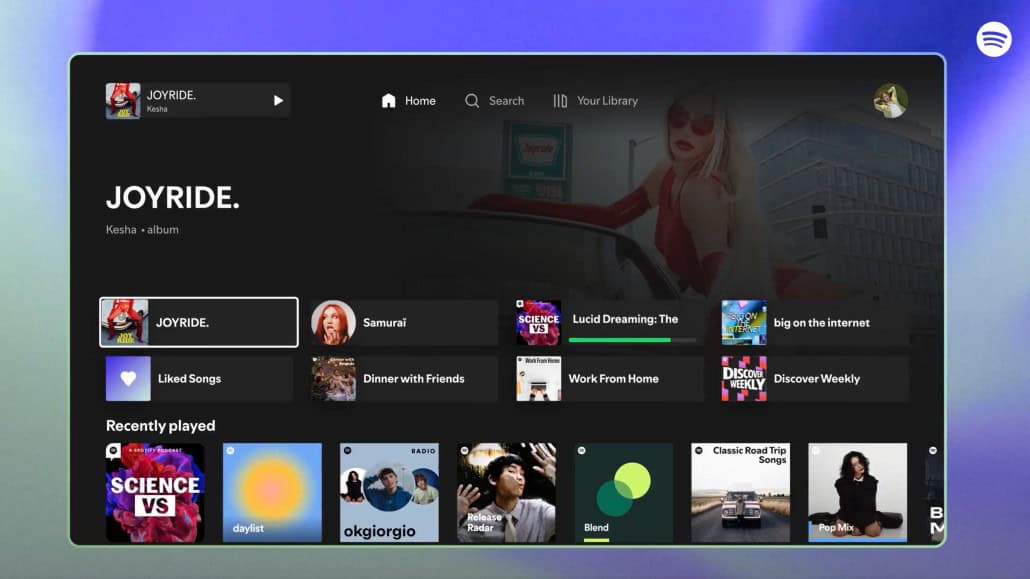Screen dimensions: 1030x579
Task: Click the now playing JOYRIDE. album cover
Action: [x=123, y=101]
